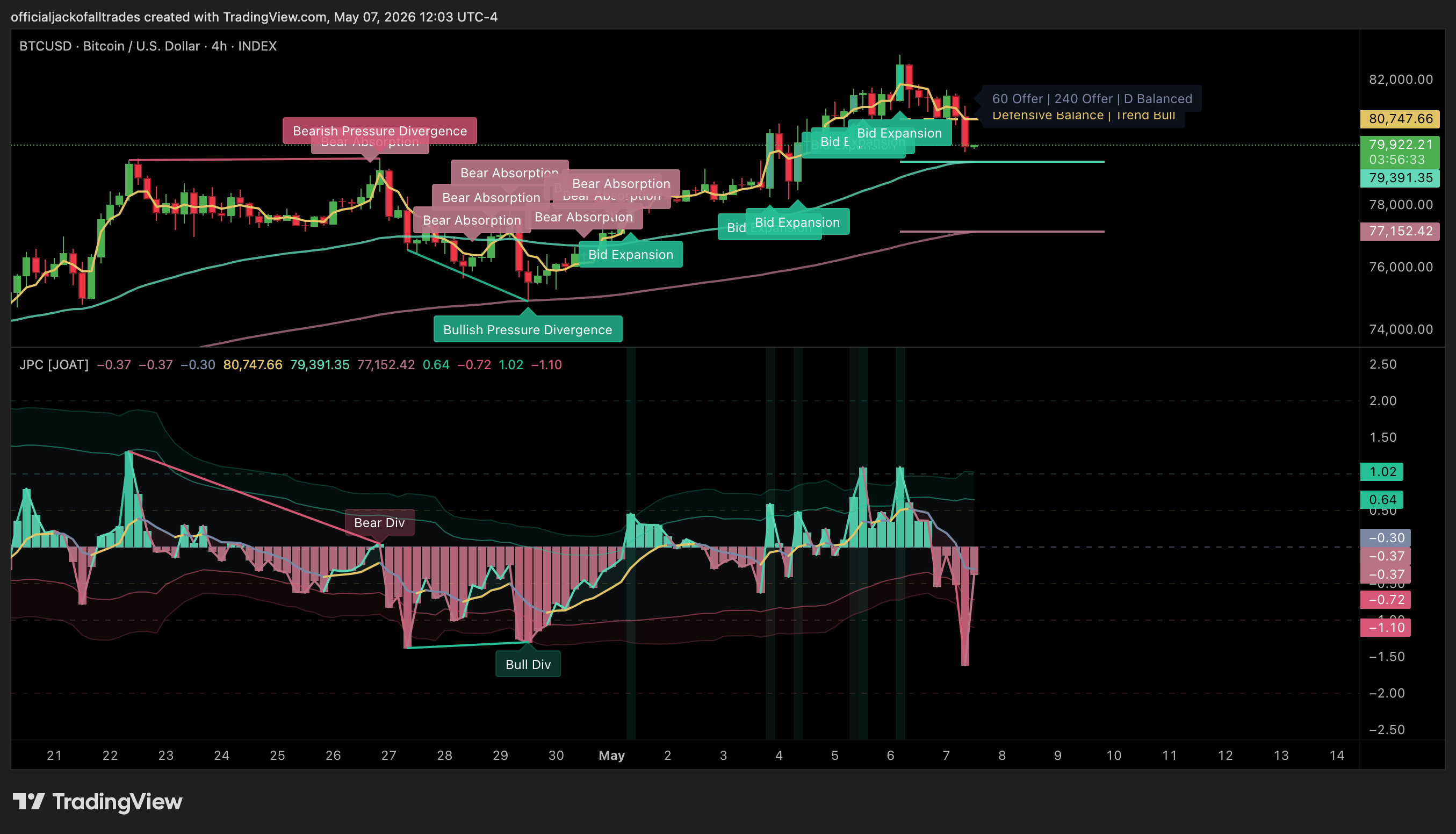Click the -0.30 oscillator value tag

click(1386, 537)
